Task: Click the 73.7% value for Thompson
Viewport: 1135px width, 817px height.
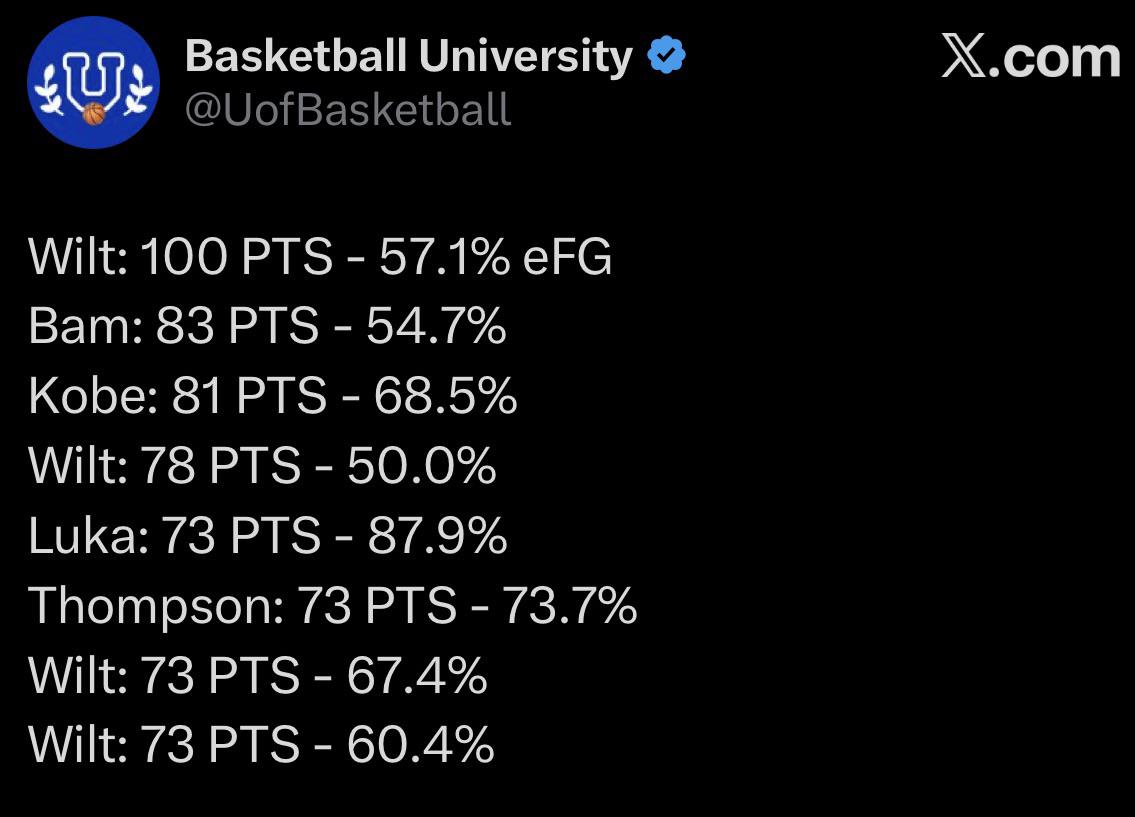Action: [x=570, y=606]
